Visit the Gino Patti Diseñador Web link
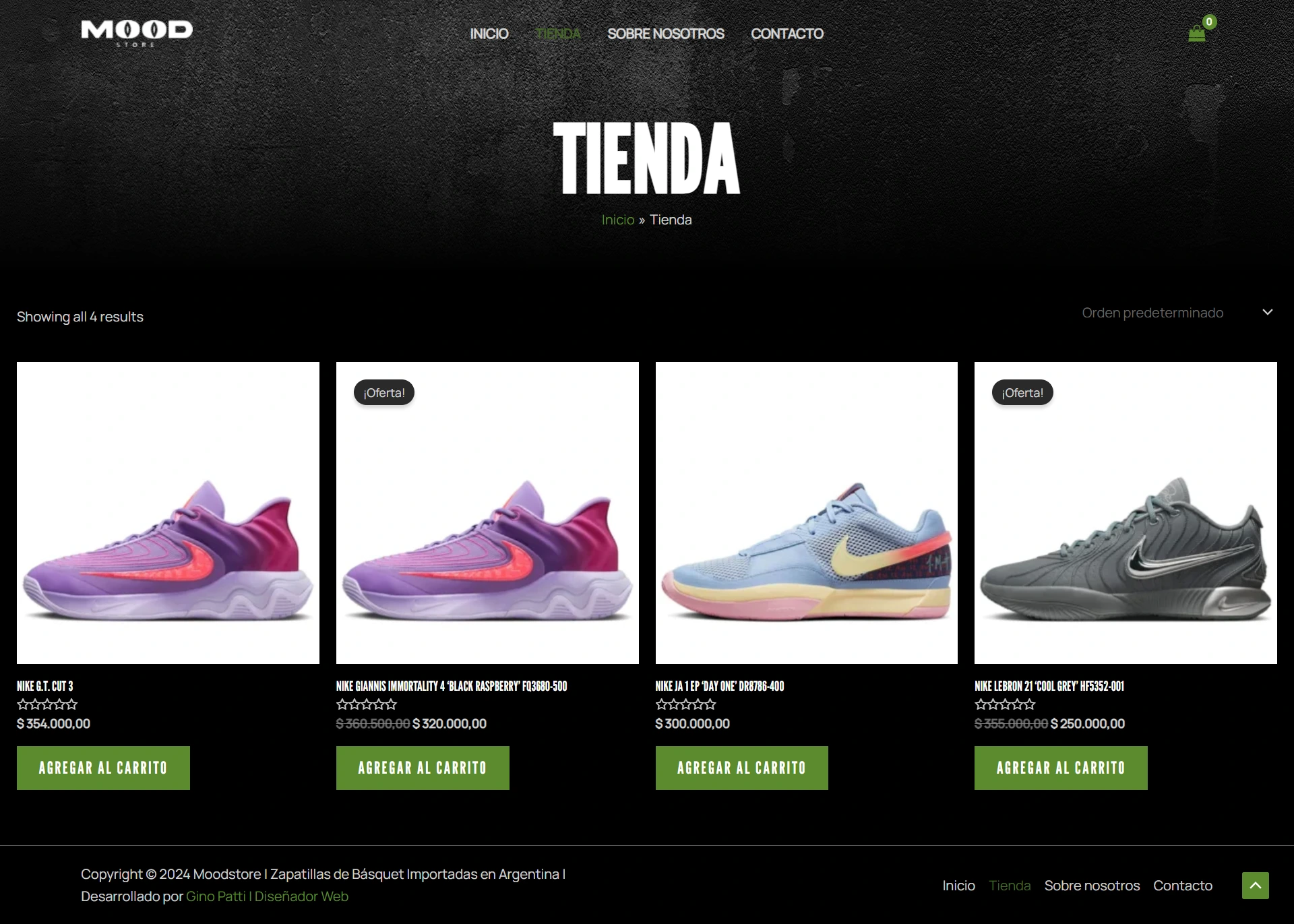This screenshot has height=924, width=1294. 267,896
